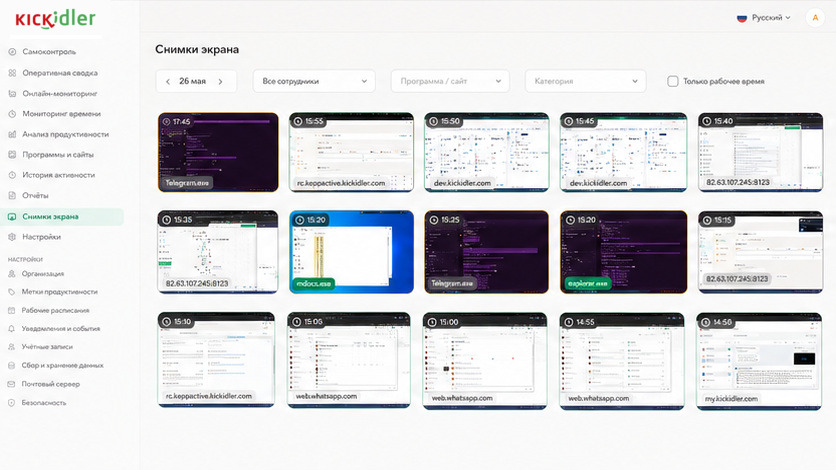Screen dimensions: 836x470
Task: Open Программы и сайты section
Action: pyautogui.click(x=58, y=155)
